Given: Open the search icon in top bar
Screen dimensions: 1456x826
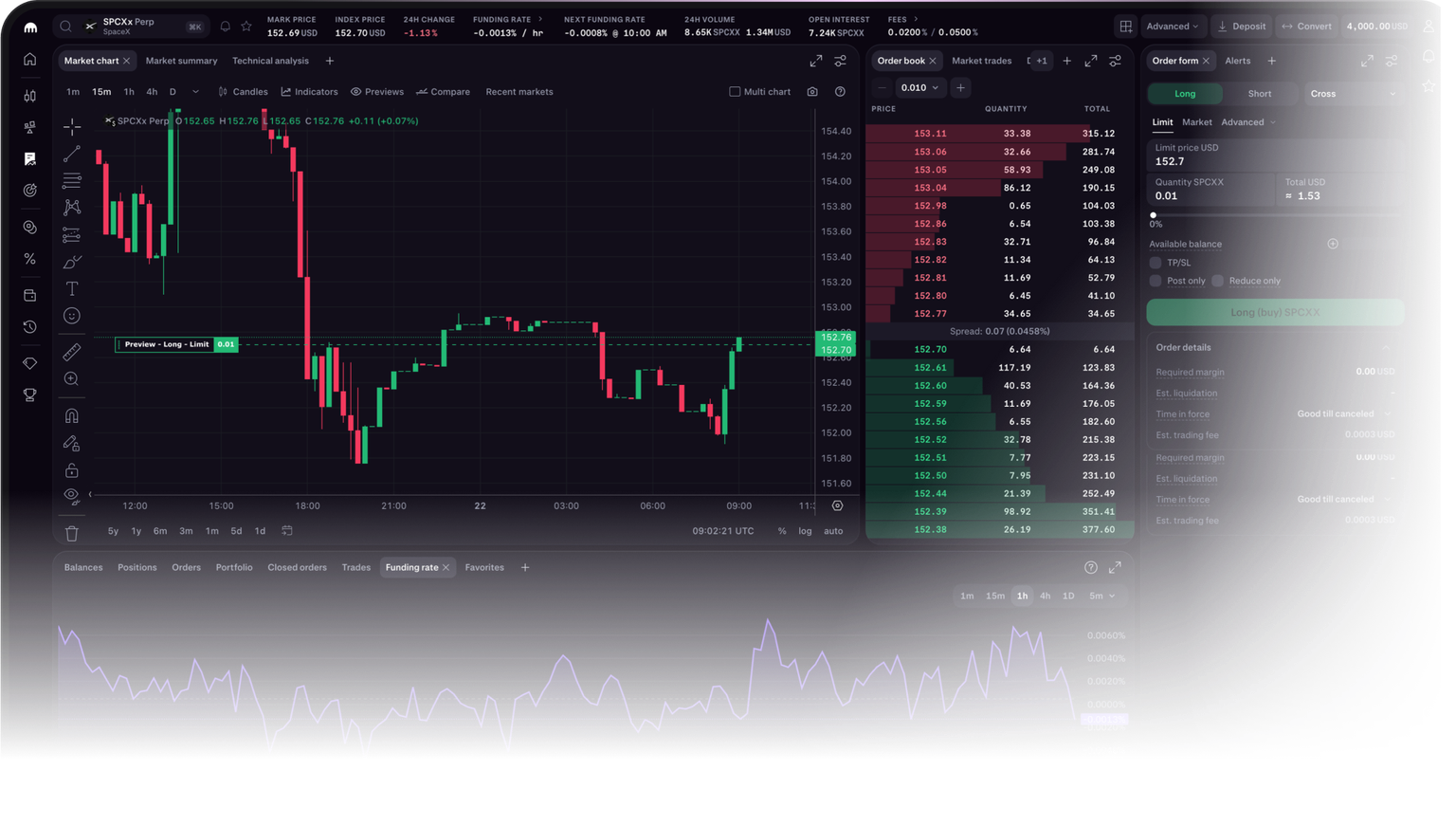Looking at the screenshot, I should 65,27.
